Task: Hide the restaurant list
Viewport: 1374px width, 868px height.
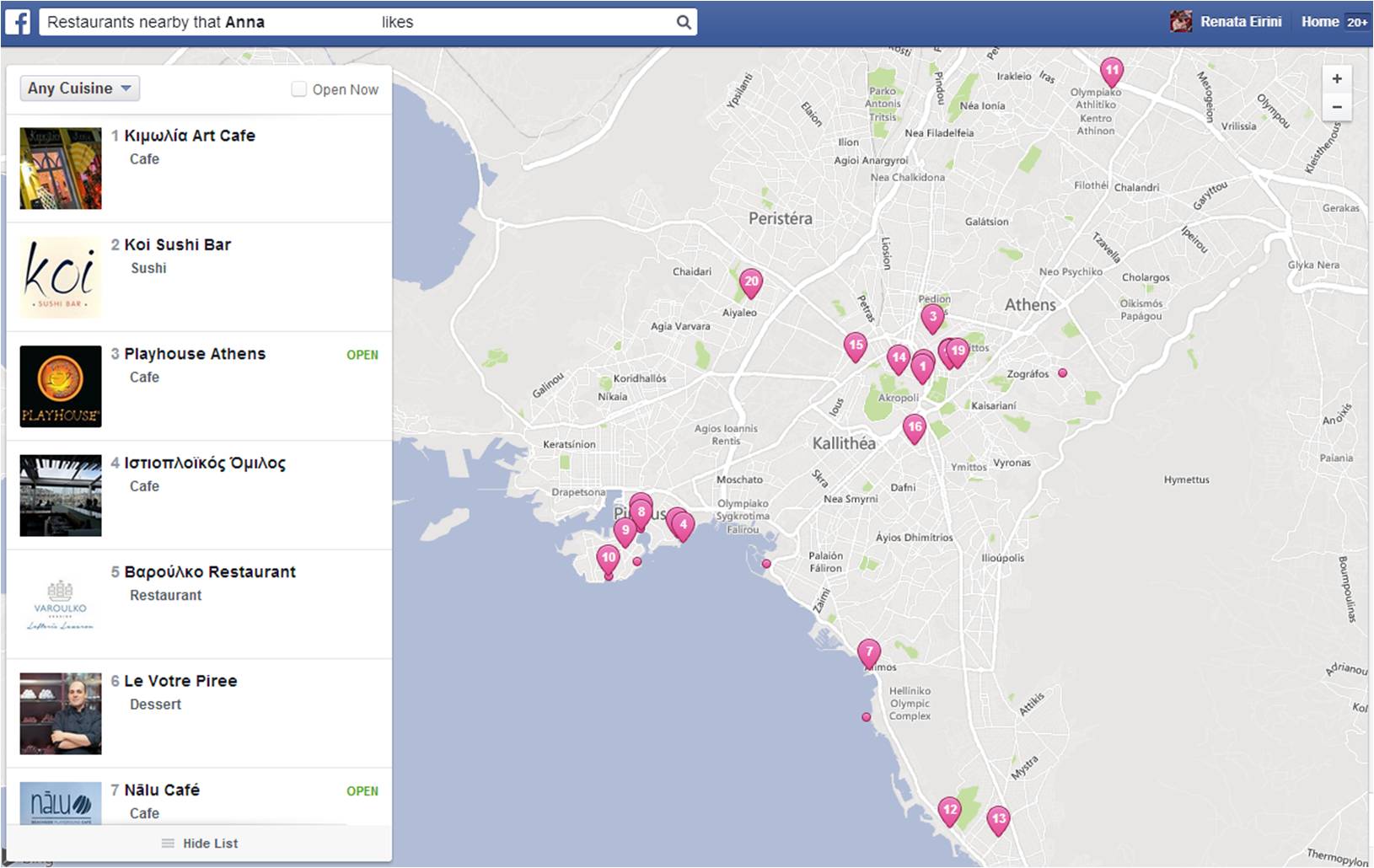Action: pyautogui.click(x=200, y=843)
